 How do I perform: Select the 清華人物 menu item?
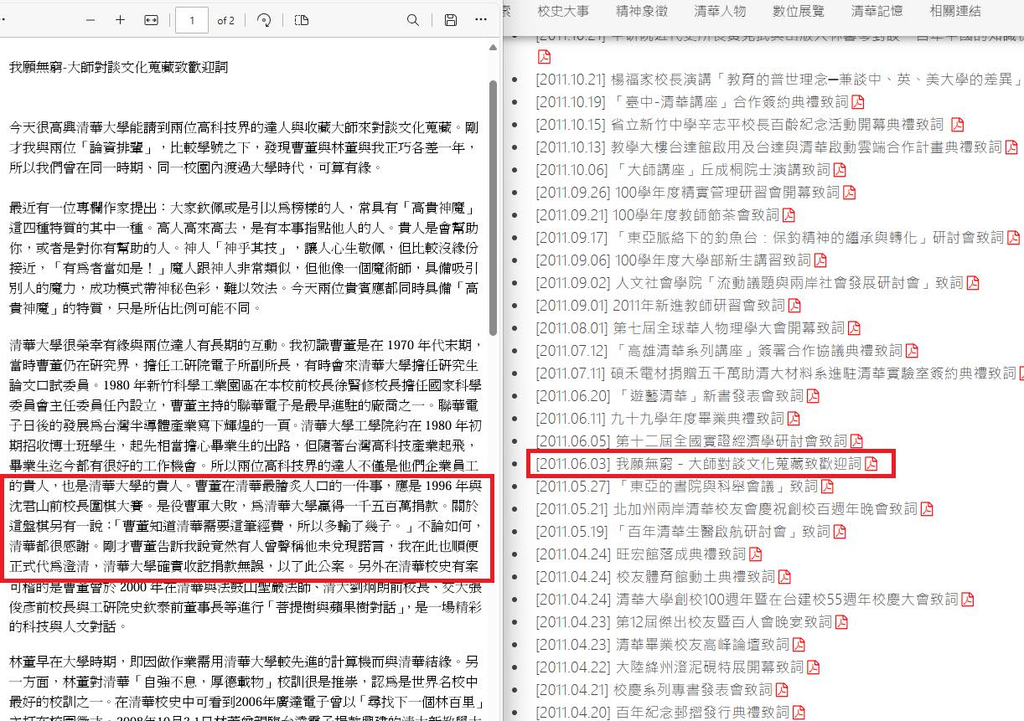pos(719,11)
